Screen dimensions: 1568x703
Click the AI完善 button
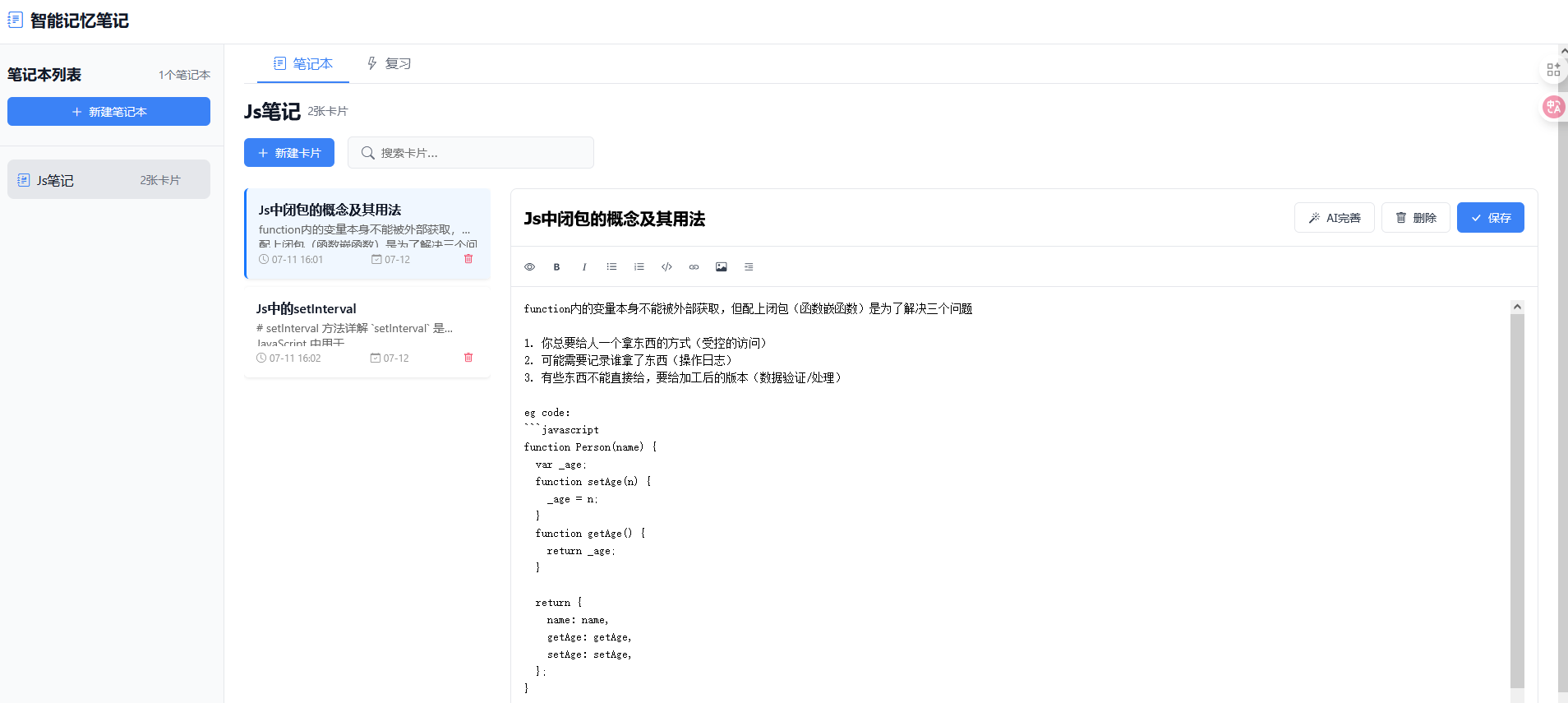[1335, 218]
